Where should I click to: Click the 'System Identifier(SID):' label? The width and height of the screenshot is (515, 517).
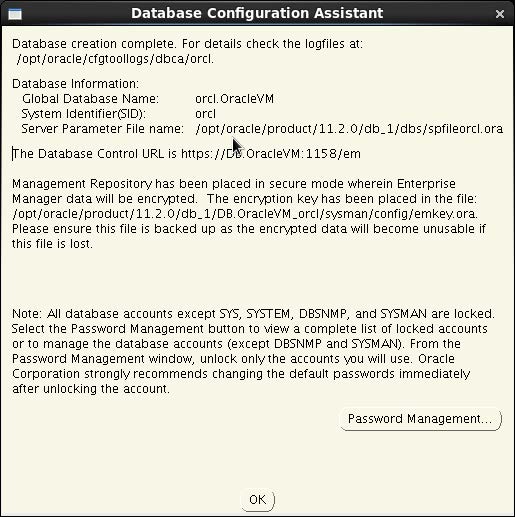[x=84, y=114]
